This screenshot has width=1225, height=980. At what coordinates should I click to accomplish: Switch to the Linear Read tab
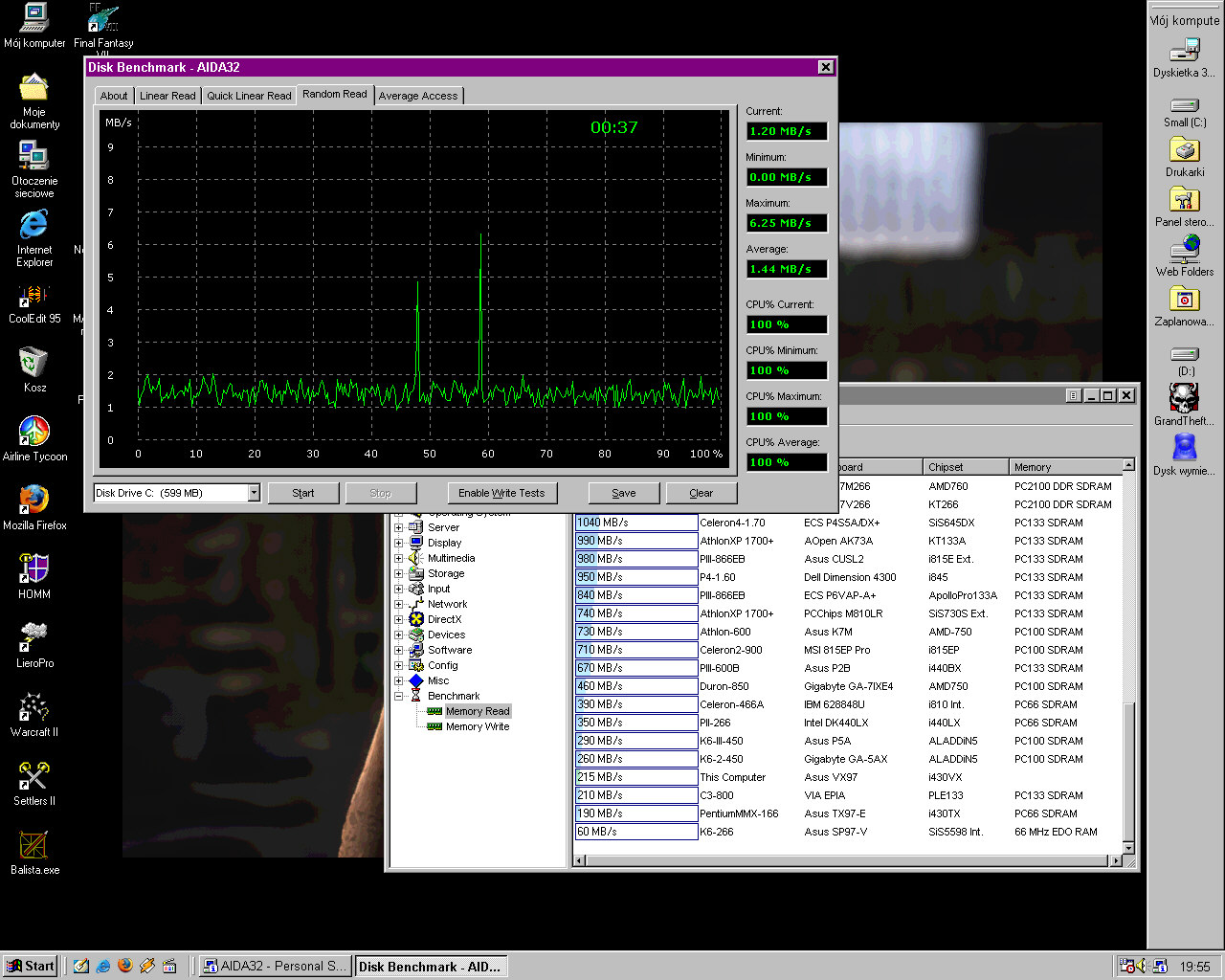[x=167, y=96]
